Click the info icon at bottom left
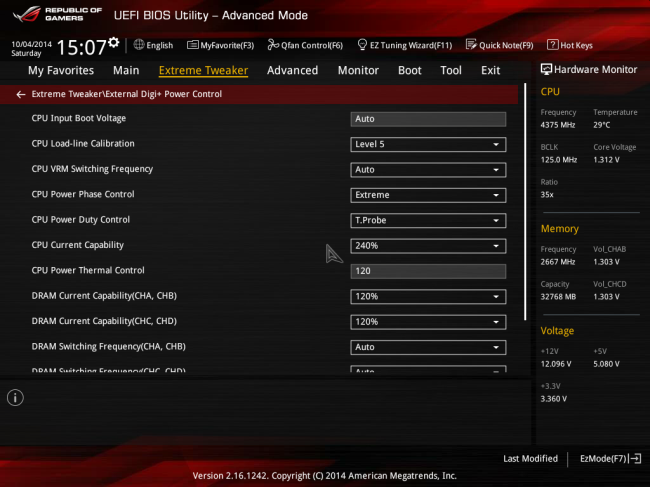 click(15, 398)
